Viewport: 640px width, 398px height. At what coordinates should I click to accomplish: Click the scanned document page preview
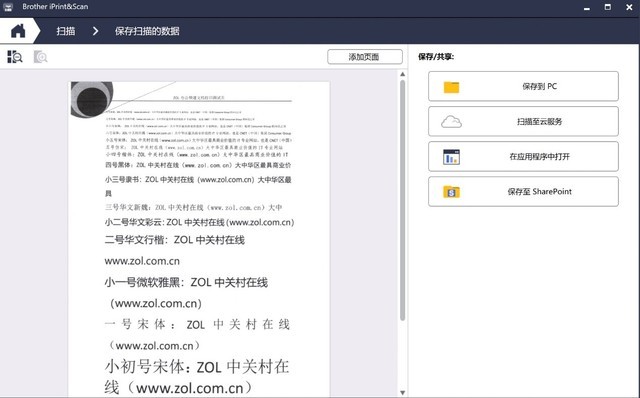(x=199, y=239)
